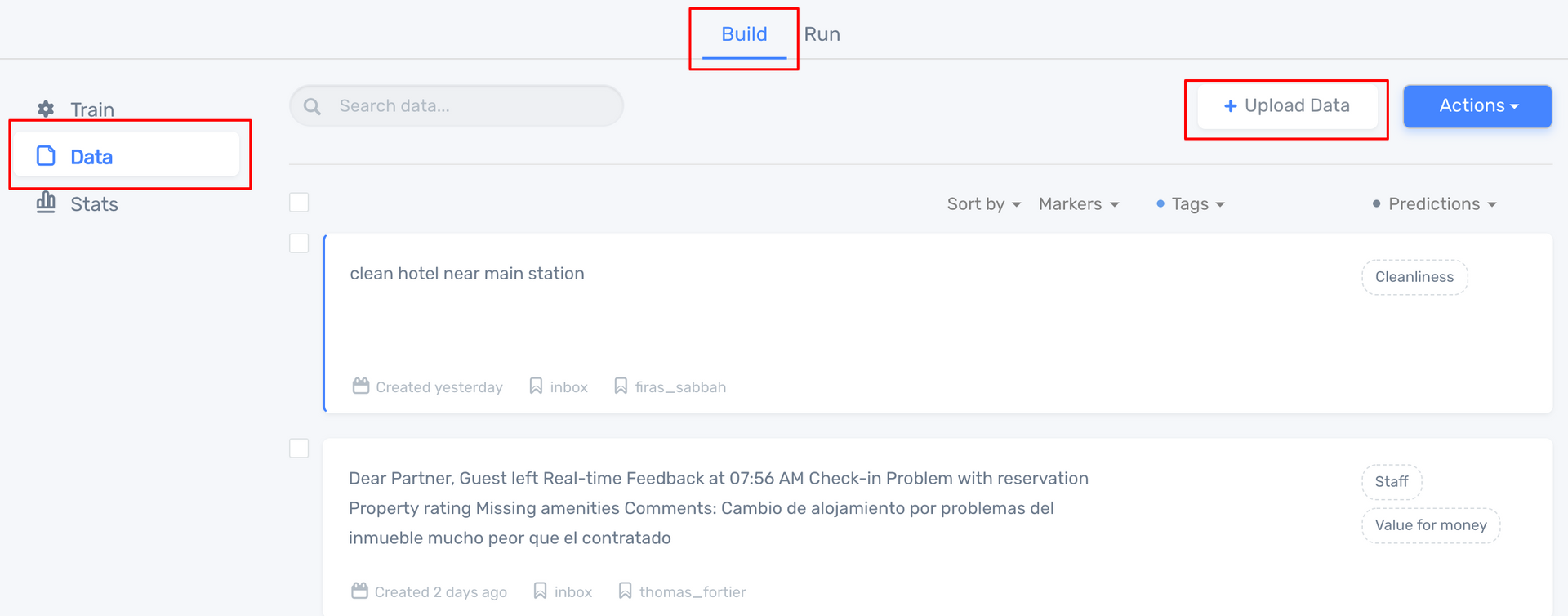The width and height of the screenshot is (1568, 616).
Task: Click the Data document icon
Action: (47, 156)
